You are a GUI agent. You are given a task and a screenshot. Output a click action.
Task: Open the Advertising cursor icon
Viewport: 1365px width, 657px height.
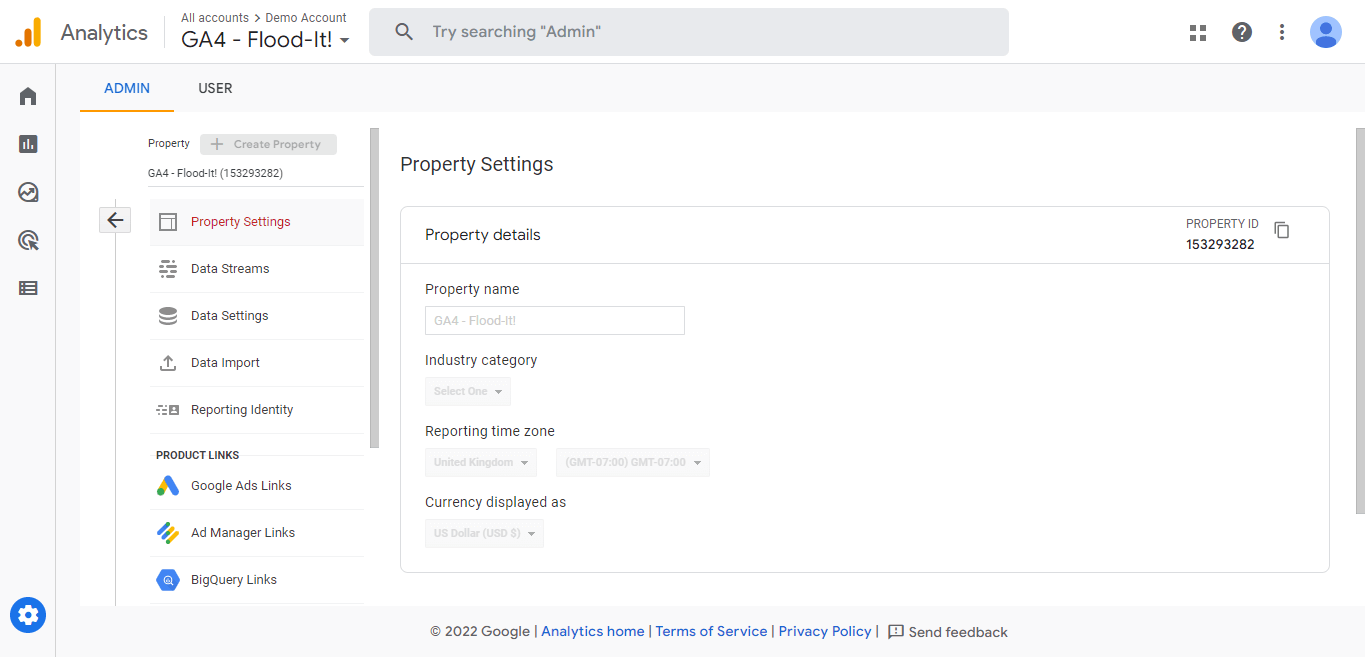pyautogui.click(x=28, y=240)
